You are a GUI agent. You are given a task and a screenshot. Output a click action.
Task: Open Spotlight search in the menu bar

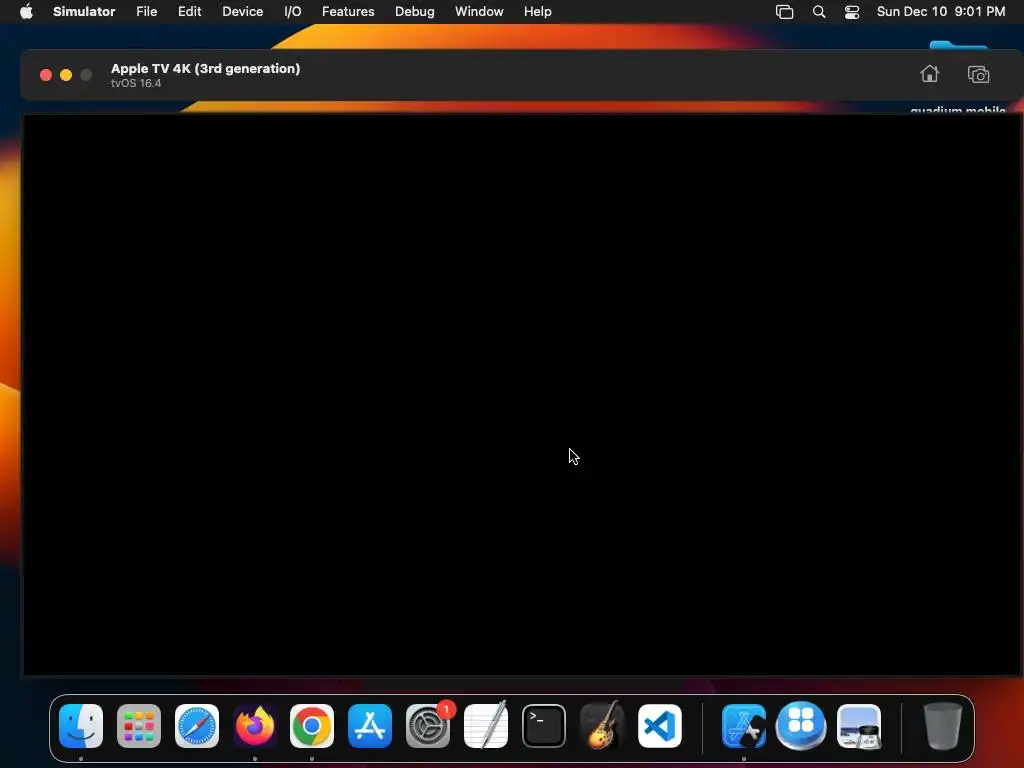[x=819, y=11]
